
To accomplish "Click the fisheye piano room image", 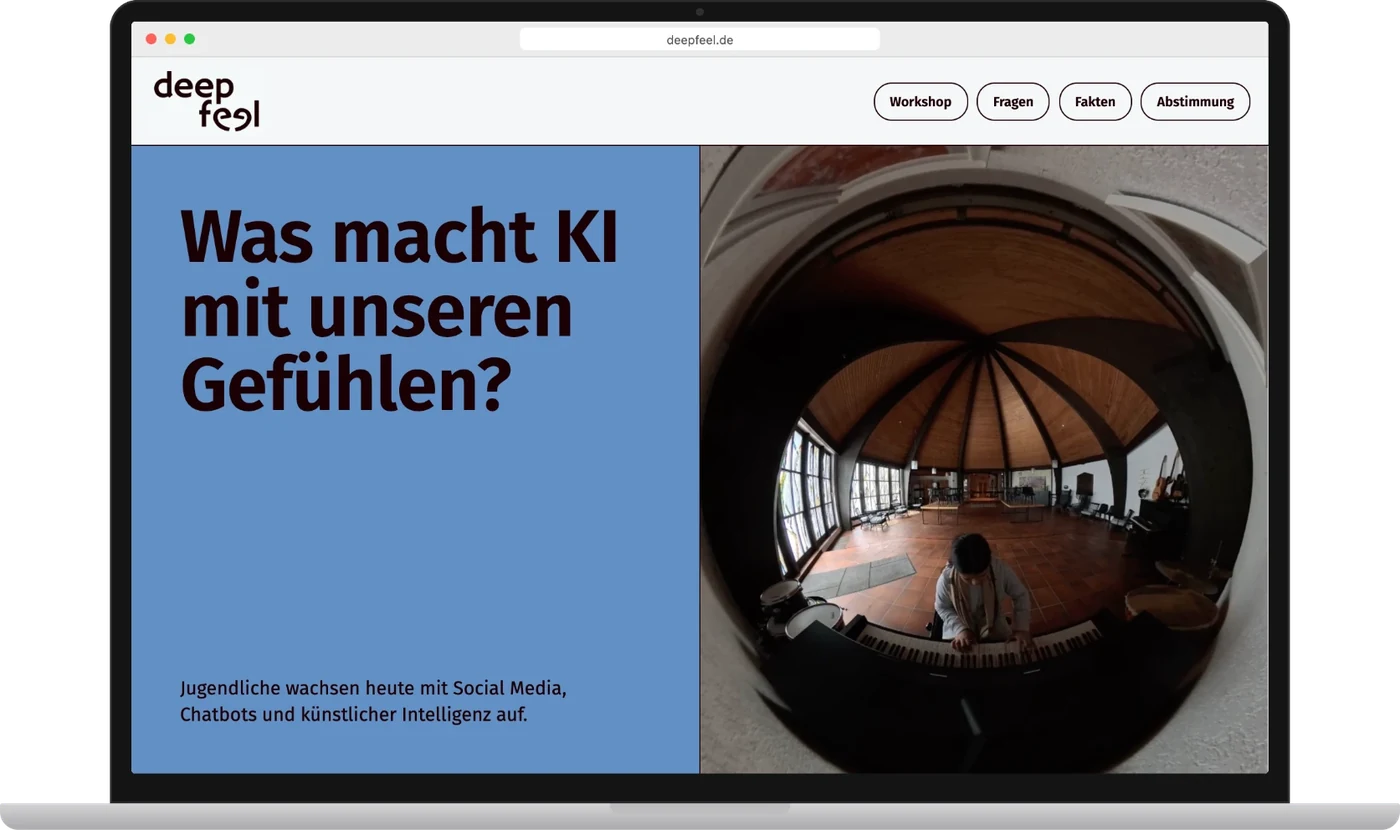I will click(984, 459).
